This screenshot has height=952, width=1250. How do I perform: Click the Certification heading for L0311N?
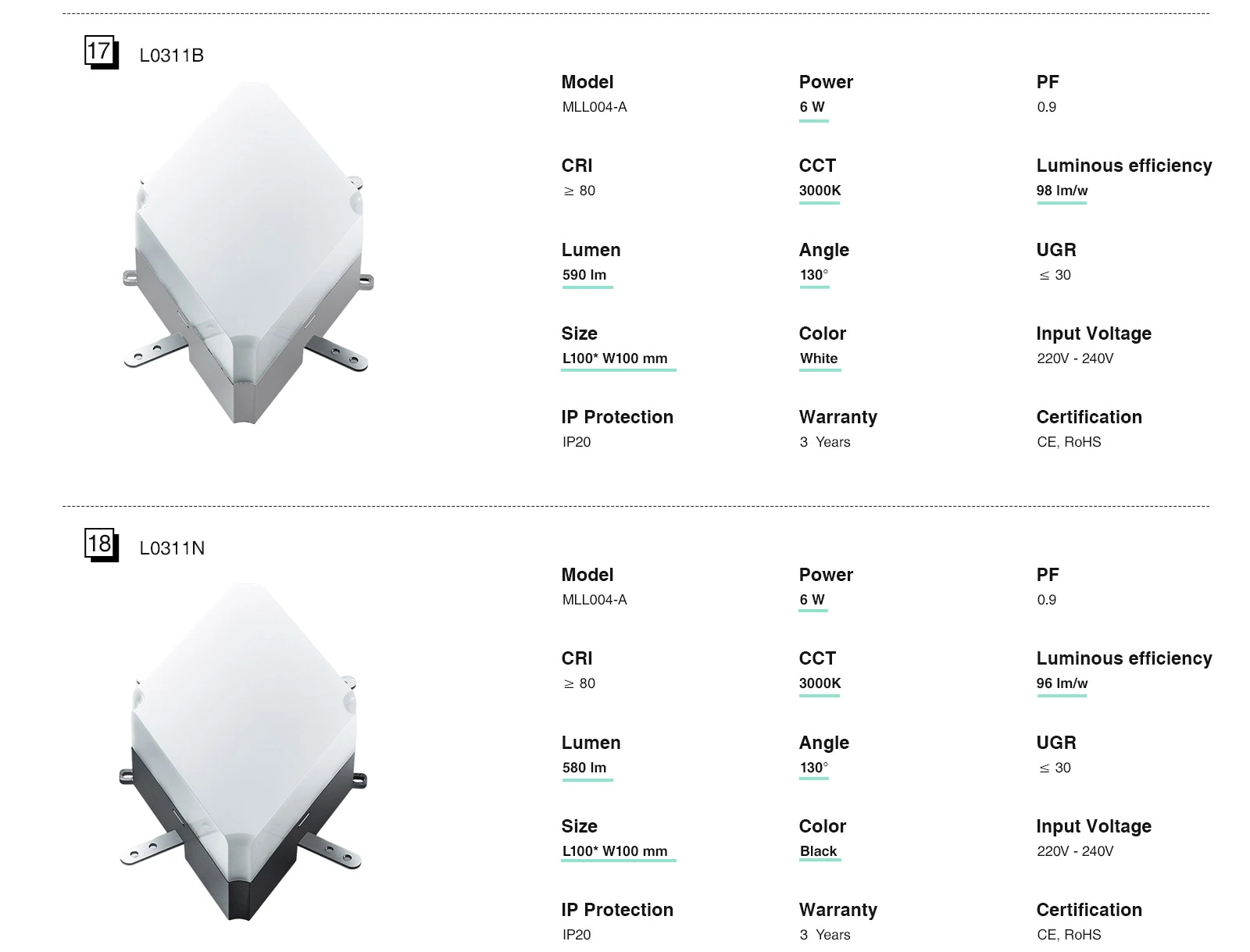coord(1088,910)
